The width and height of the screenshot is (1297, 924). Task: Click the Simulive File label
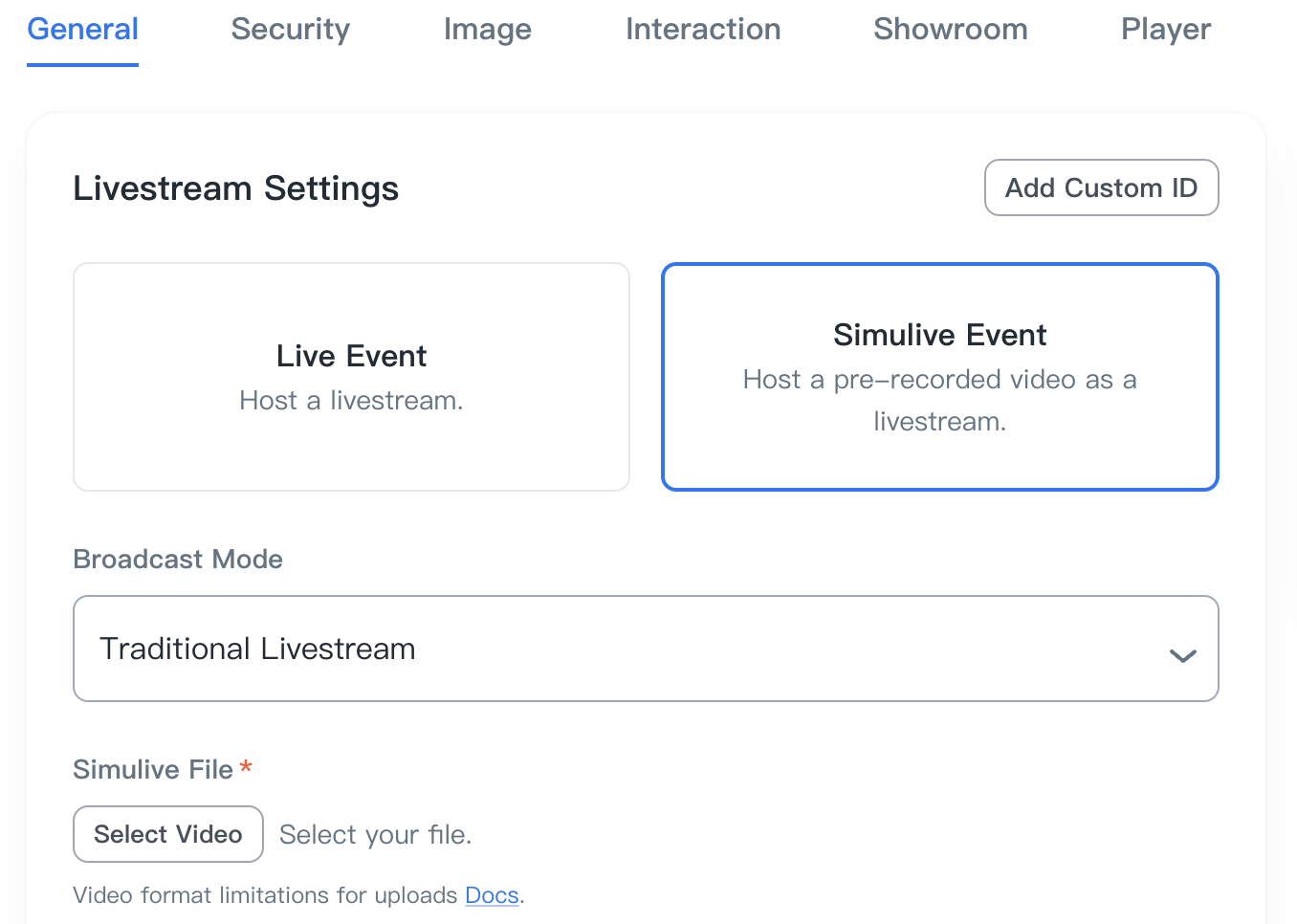click(153, 769)
